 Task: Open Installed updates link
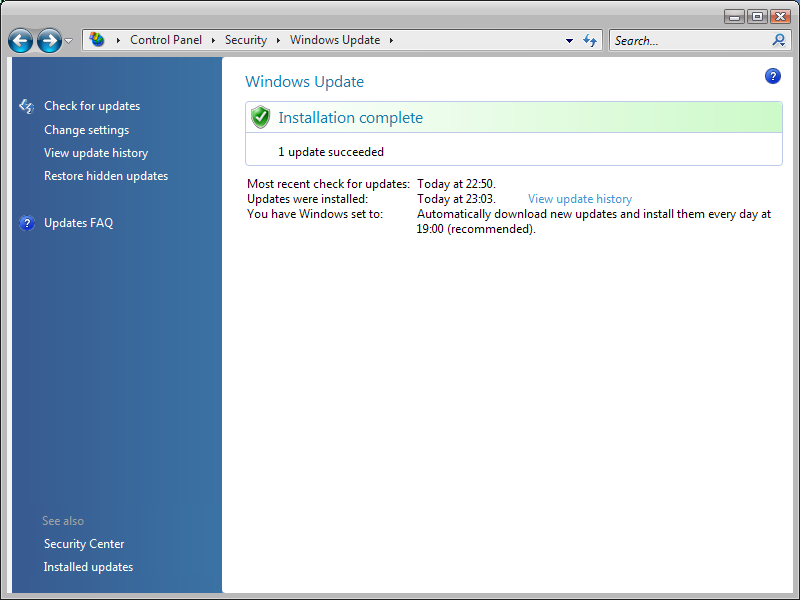tap(88, 567)
